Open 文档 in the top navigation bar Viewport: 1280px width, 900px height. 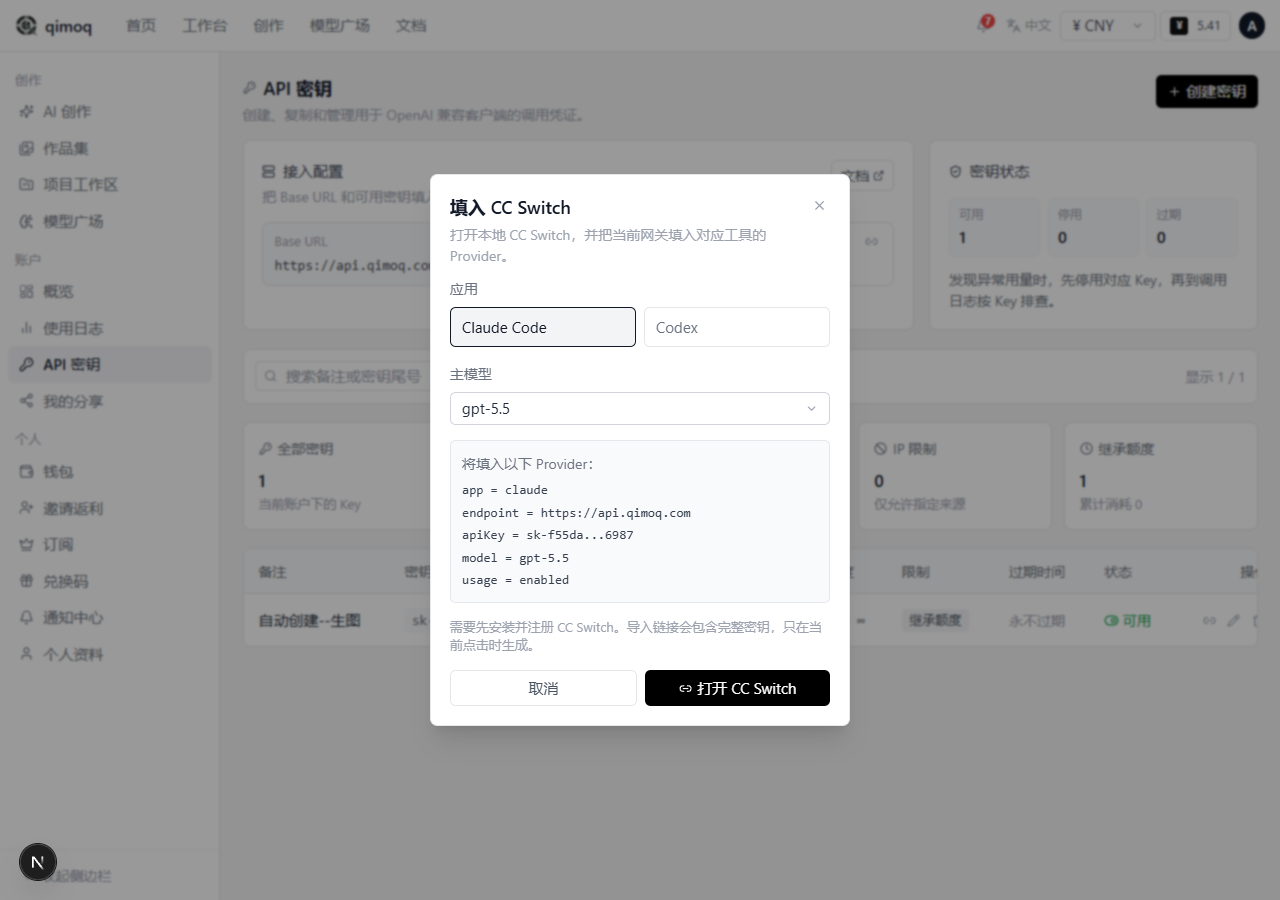411,26
